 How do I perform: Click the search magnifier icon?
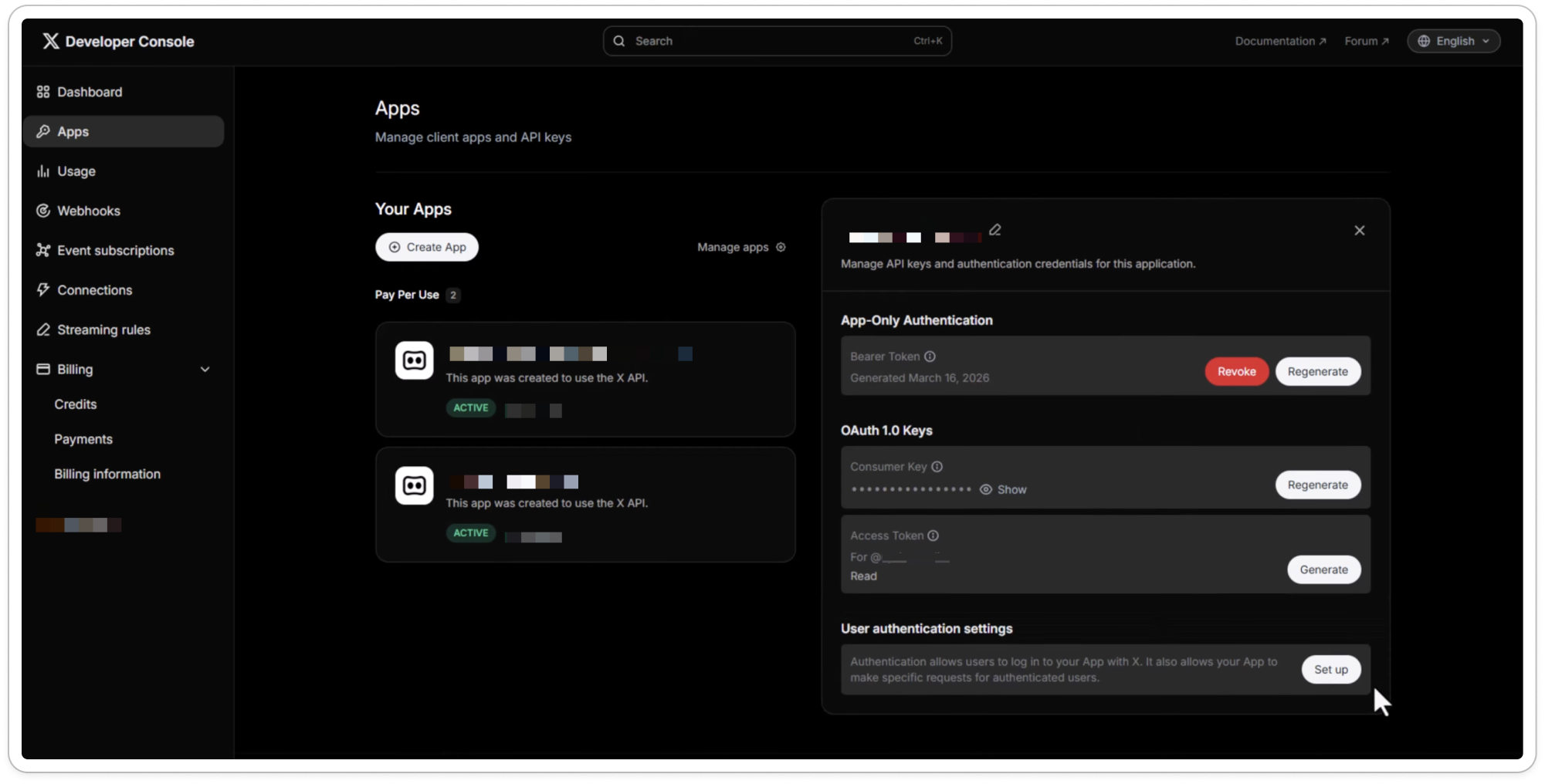click(619, 41)
